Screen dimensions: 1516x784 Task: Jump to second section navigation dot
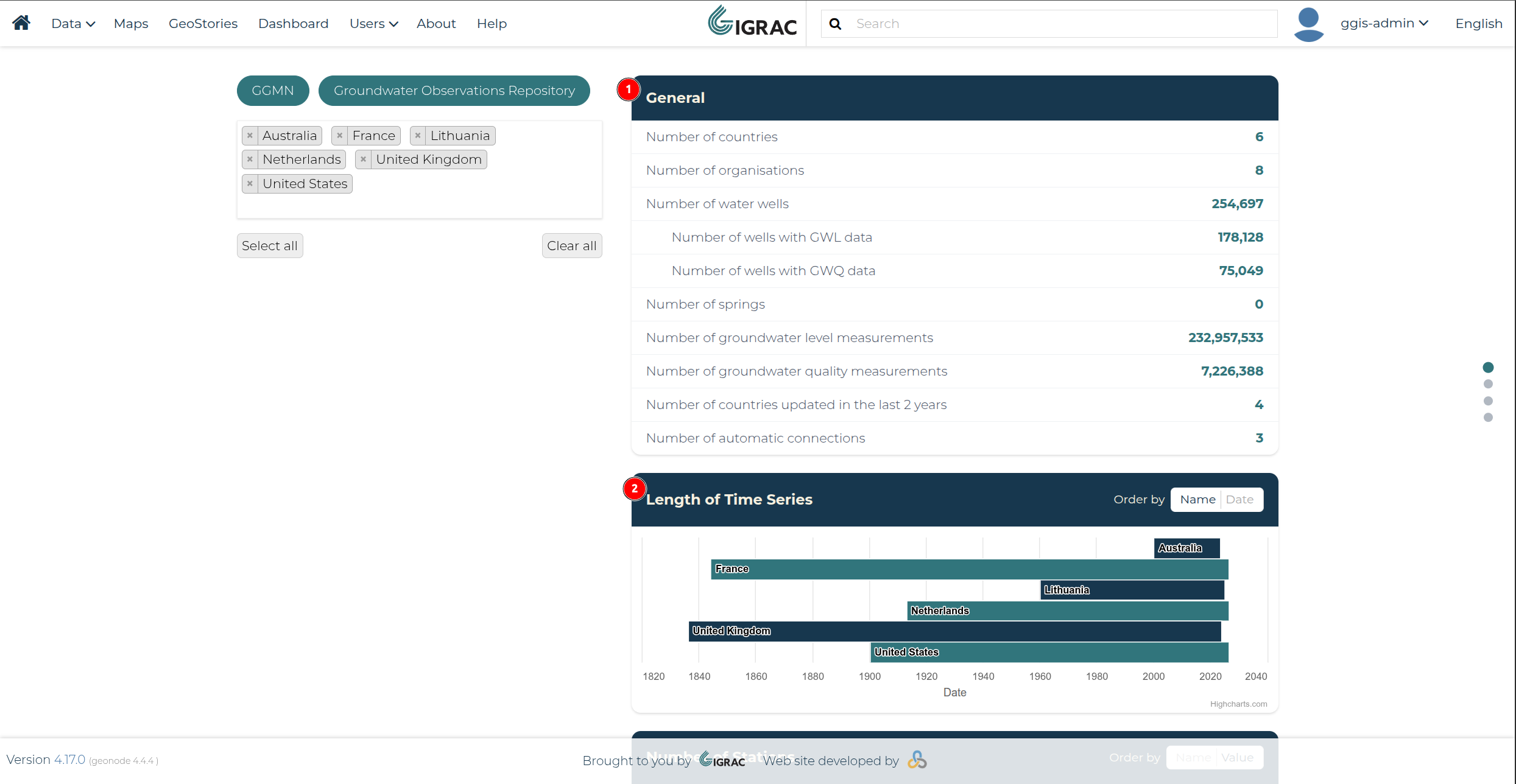[x=1488, y=384]
